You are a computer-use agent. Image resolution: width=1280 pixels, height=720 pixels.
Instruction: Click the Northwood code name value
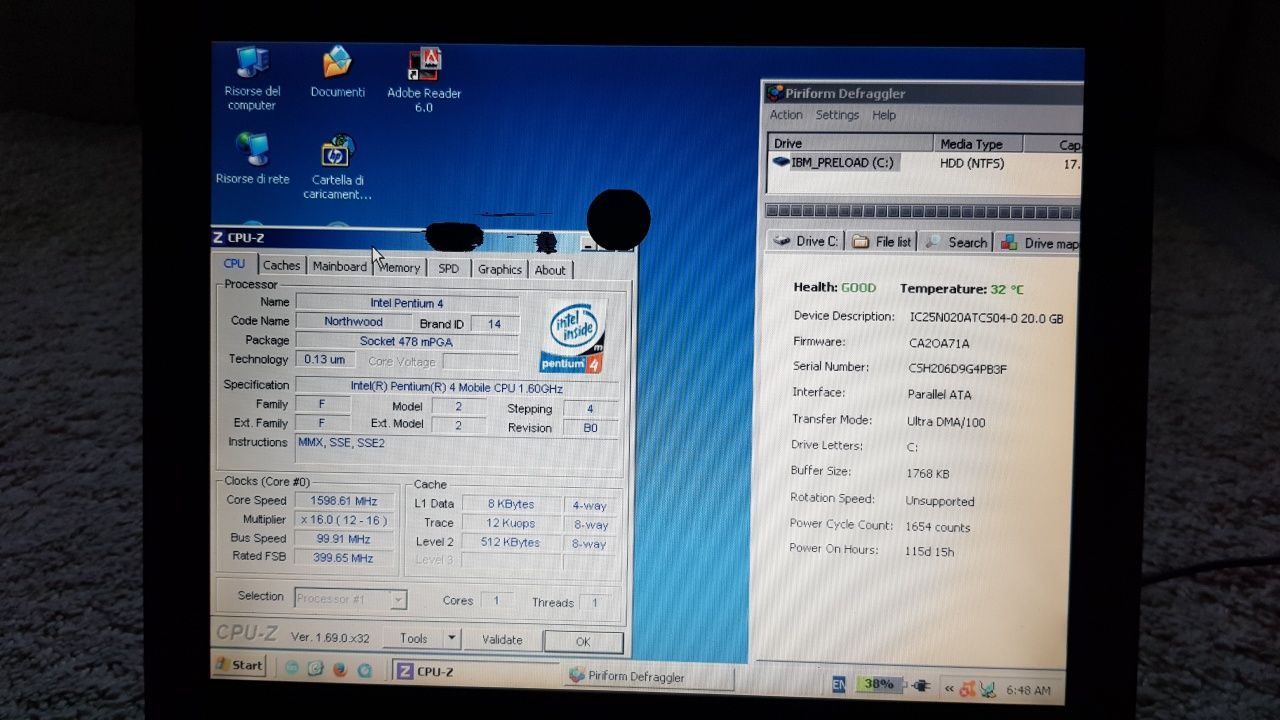click(x=353, y=322)
